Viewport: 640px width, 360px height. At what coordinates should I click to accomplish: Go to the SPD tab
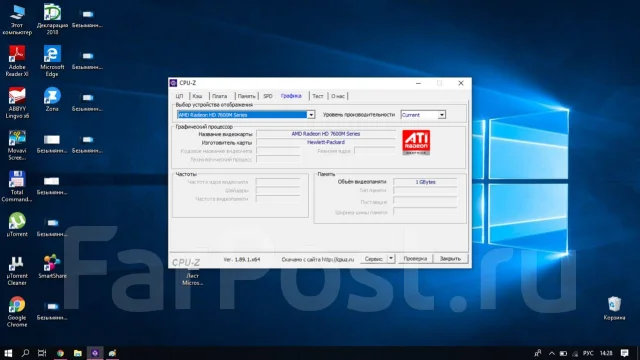coord(268,96)
